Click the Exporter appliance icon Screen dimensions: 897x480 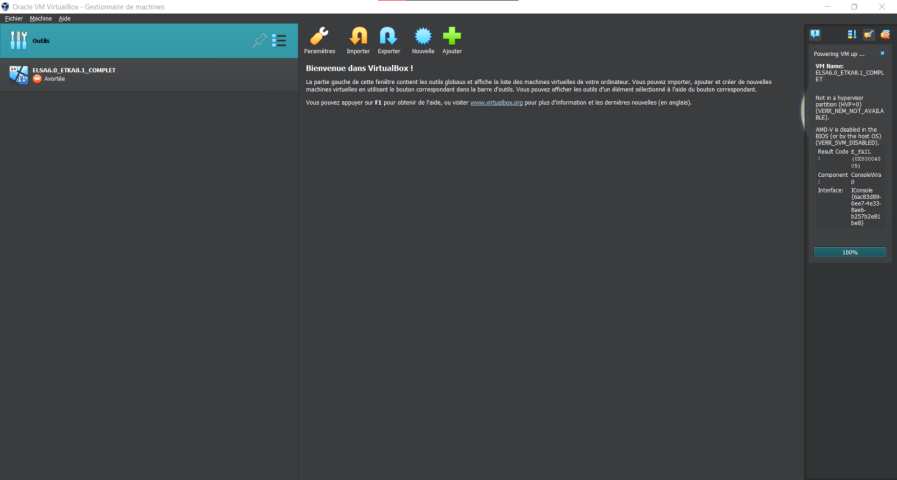[x=388, y=36]
